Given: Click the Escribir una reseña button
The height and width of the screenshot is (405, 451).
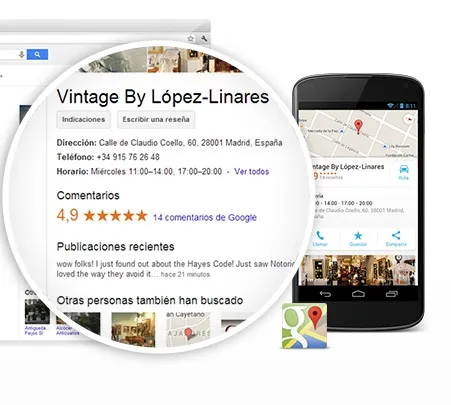Looking at the screenshot, I should tap(156, 119).
